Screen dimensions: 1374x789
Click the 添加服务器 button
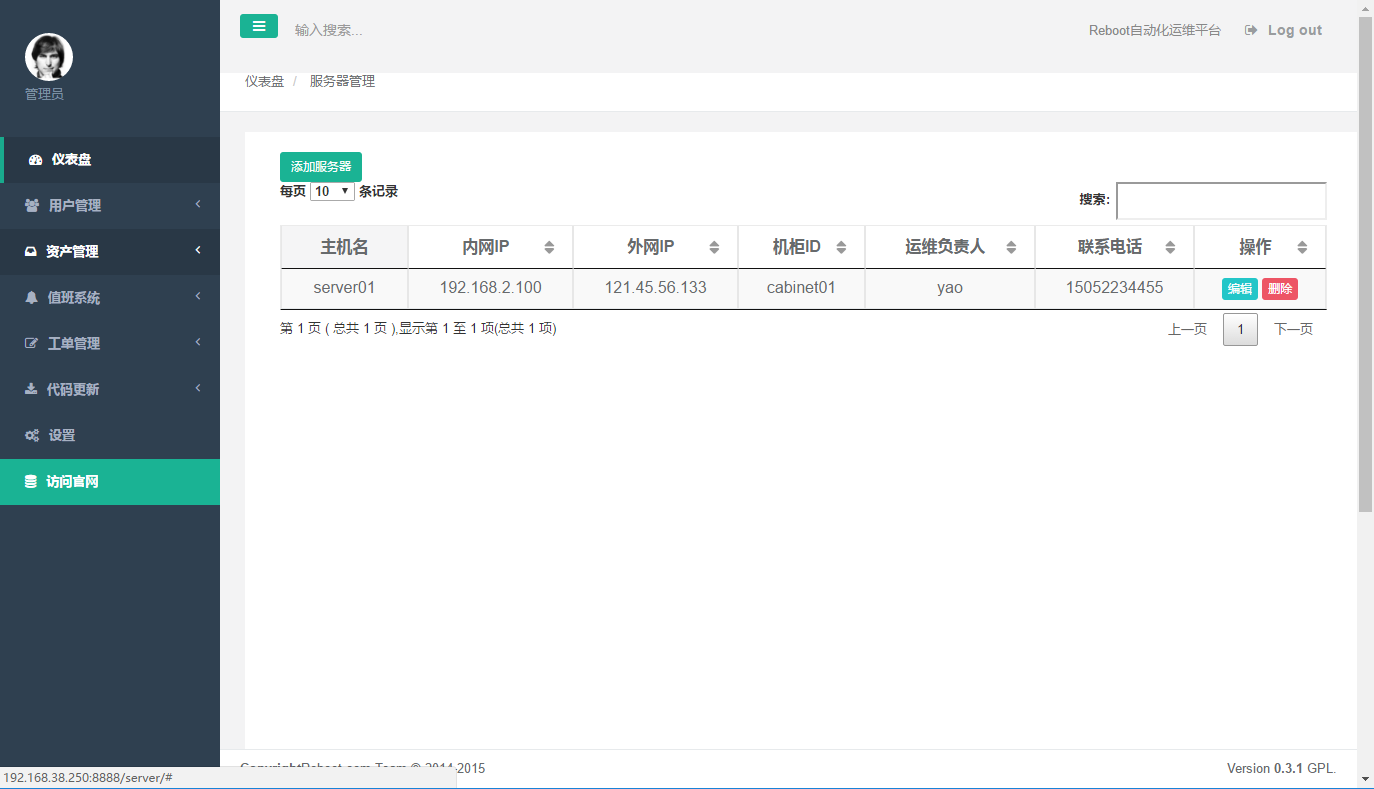[x=321, y=166]
